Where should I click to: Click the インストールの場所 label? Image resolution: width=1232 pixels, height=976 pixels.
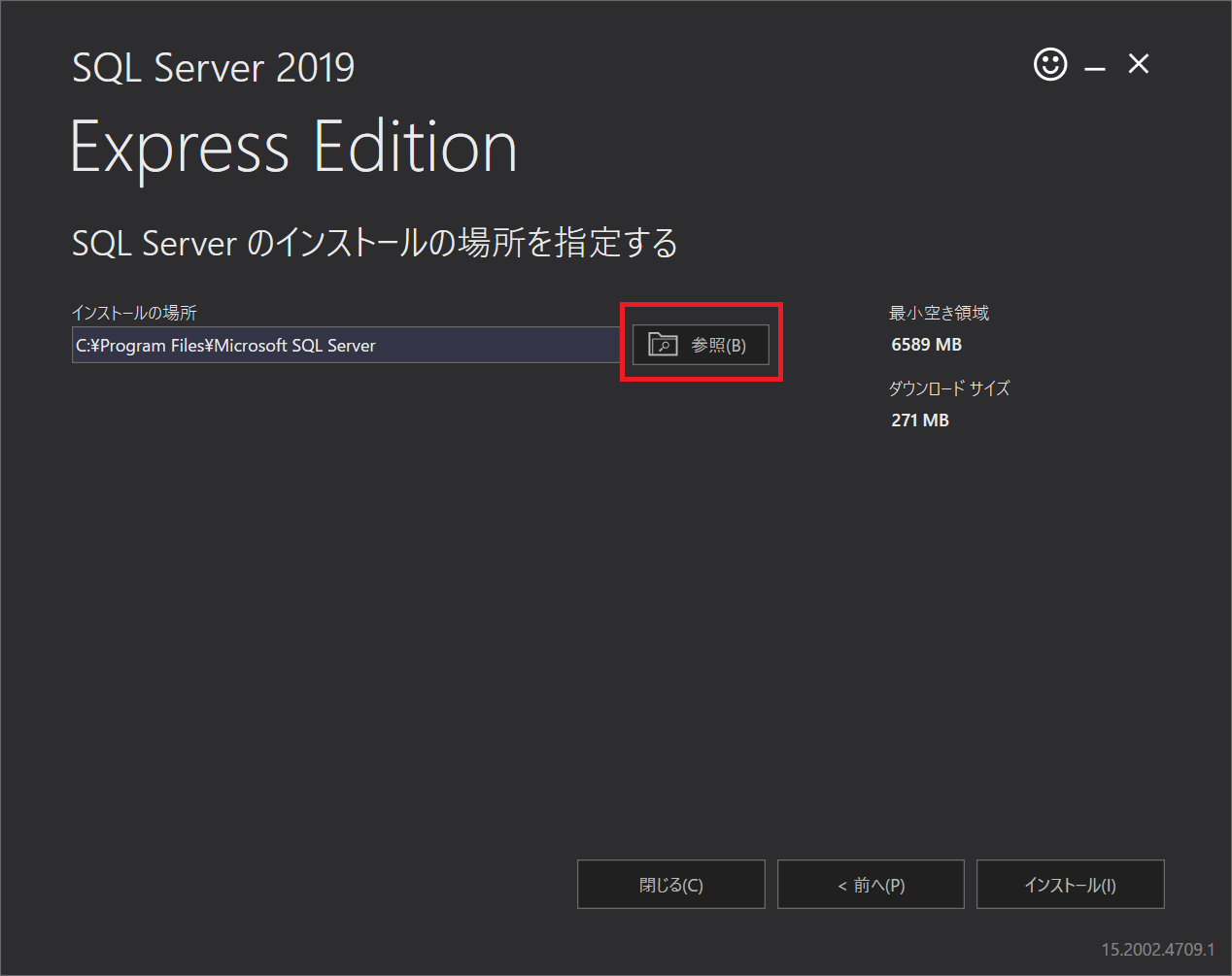[134, 313]
